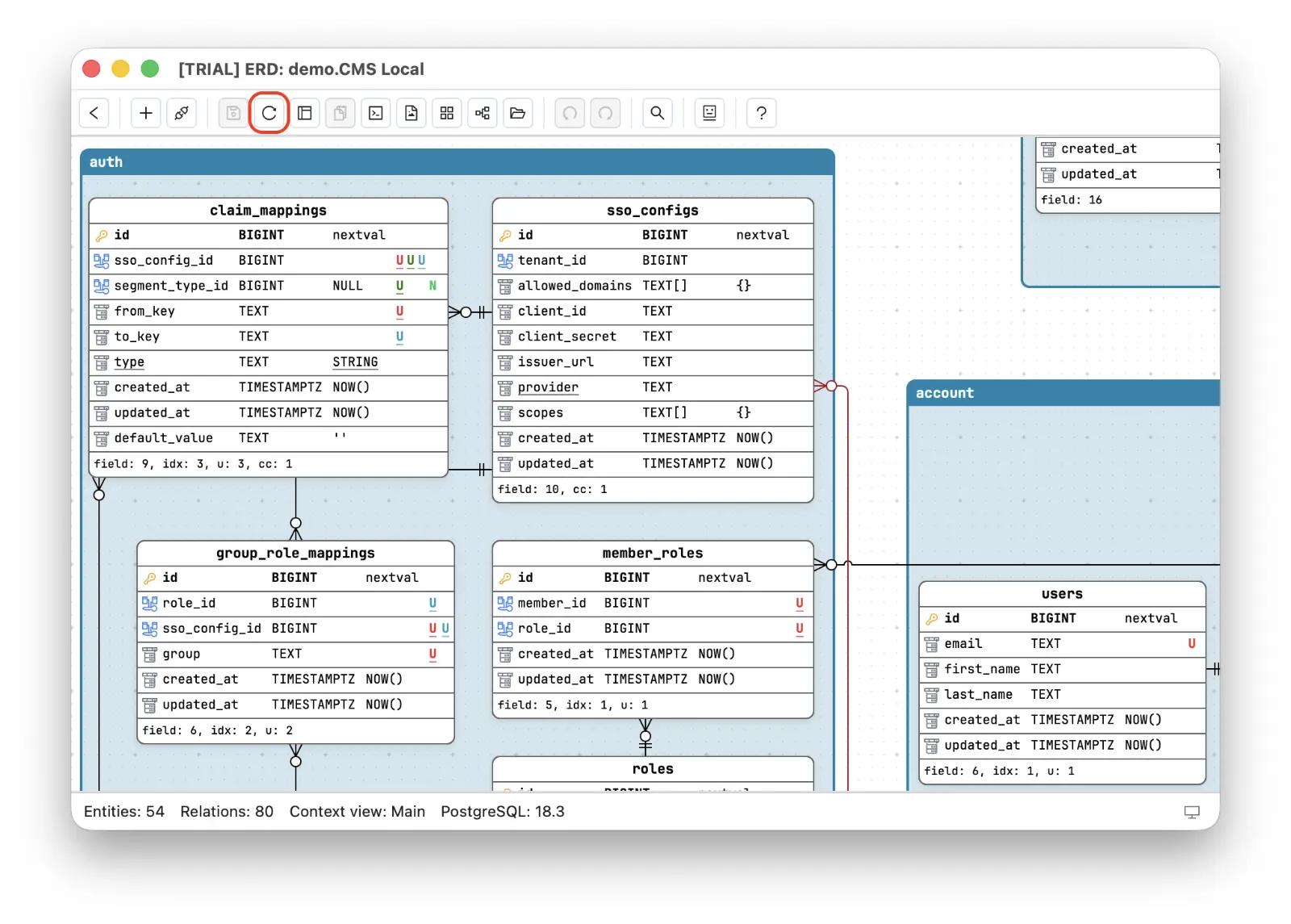Open a file with the folder icon
This screenshot has width=1291, height=924.
(x=518, y=113)
